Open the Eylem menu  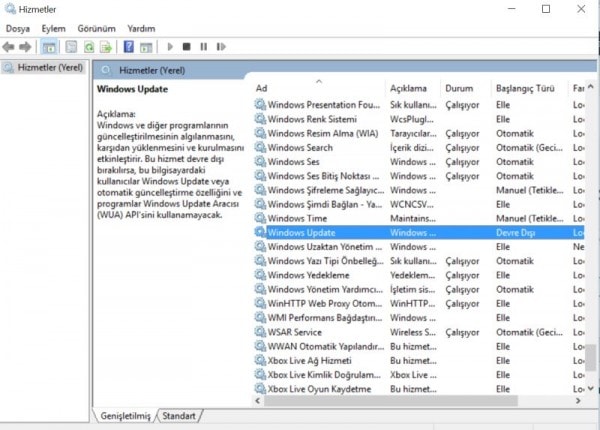54,29
